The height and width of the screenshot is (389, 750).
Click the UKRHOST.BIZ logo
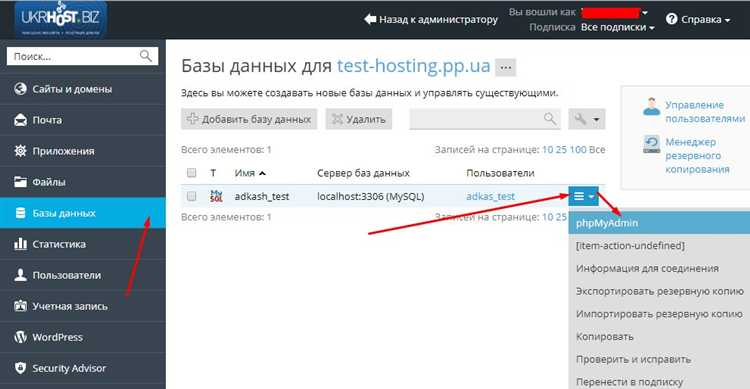60,20
